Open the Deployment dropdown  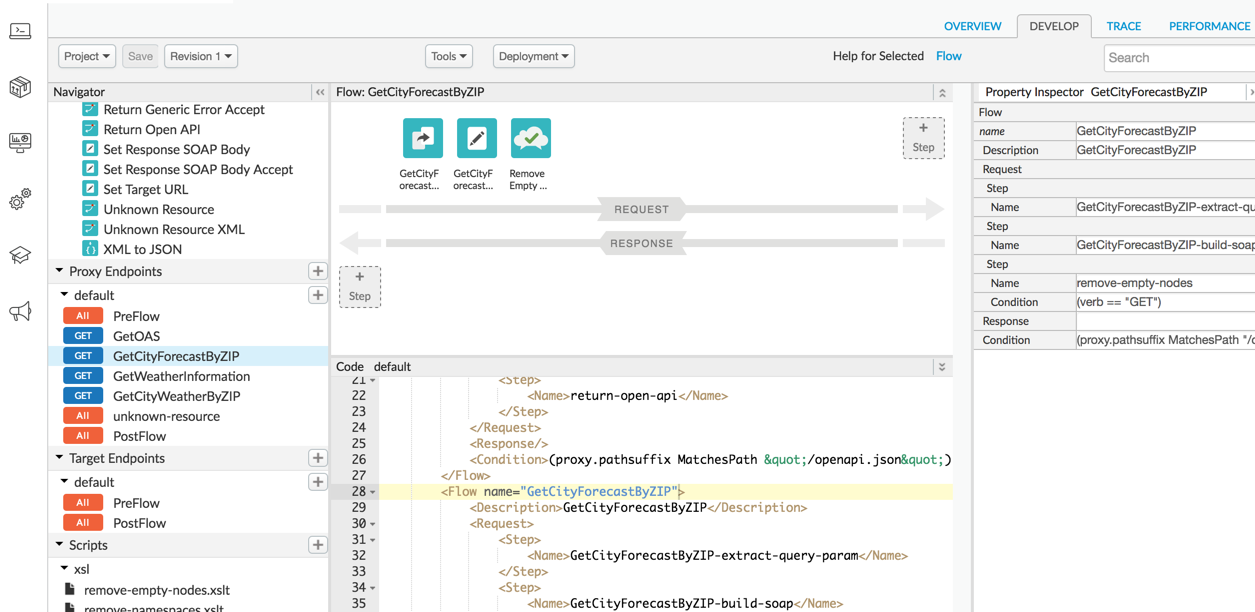[533, 56]
